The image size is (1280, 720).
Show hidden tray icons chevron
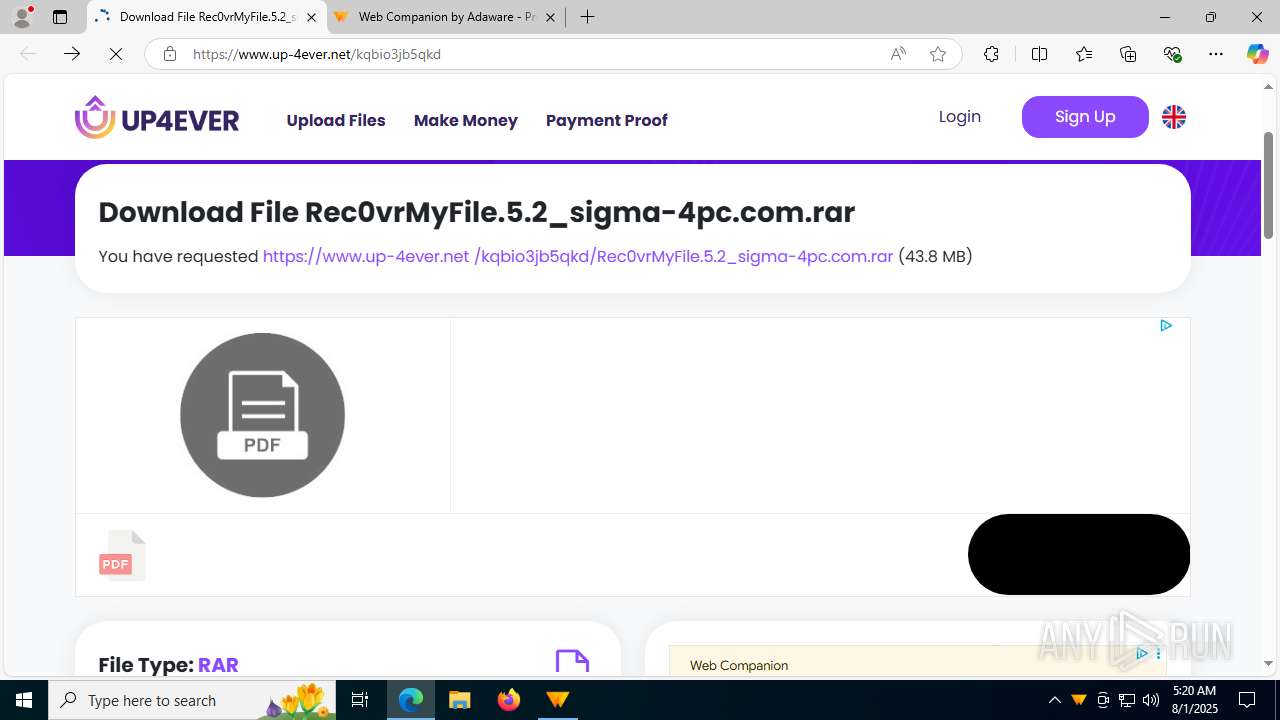pyautogui.click(x=1055, y=700)
